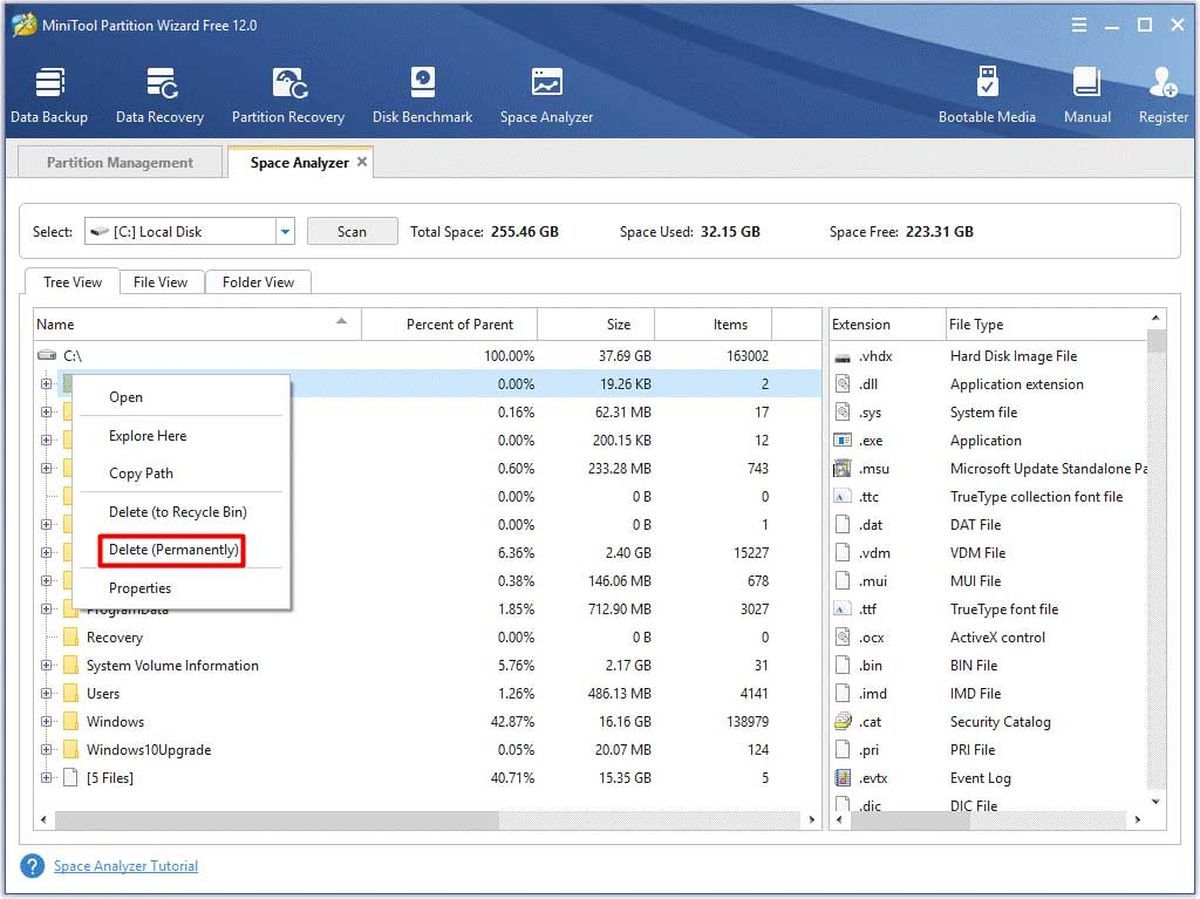
Task: Select Copy Path in context menu
Action: pyautogui.click(x=141, y=474)
